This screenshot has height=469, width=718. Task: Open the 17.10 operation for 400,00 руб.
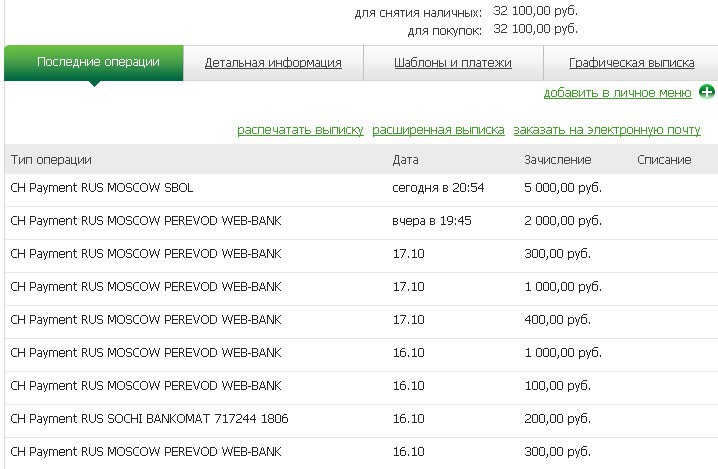pyautogui.click(x=145, y=320)
